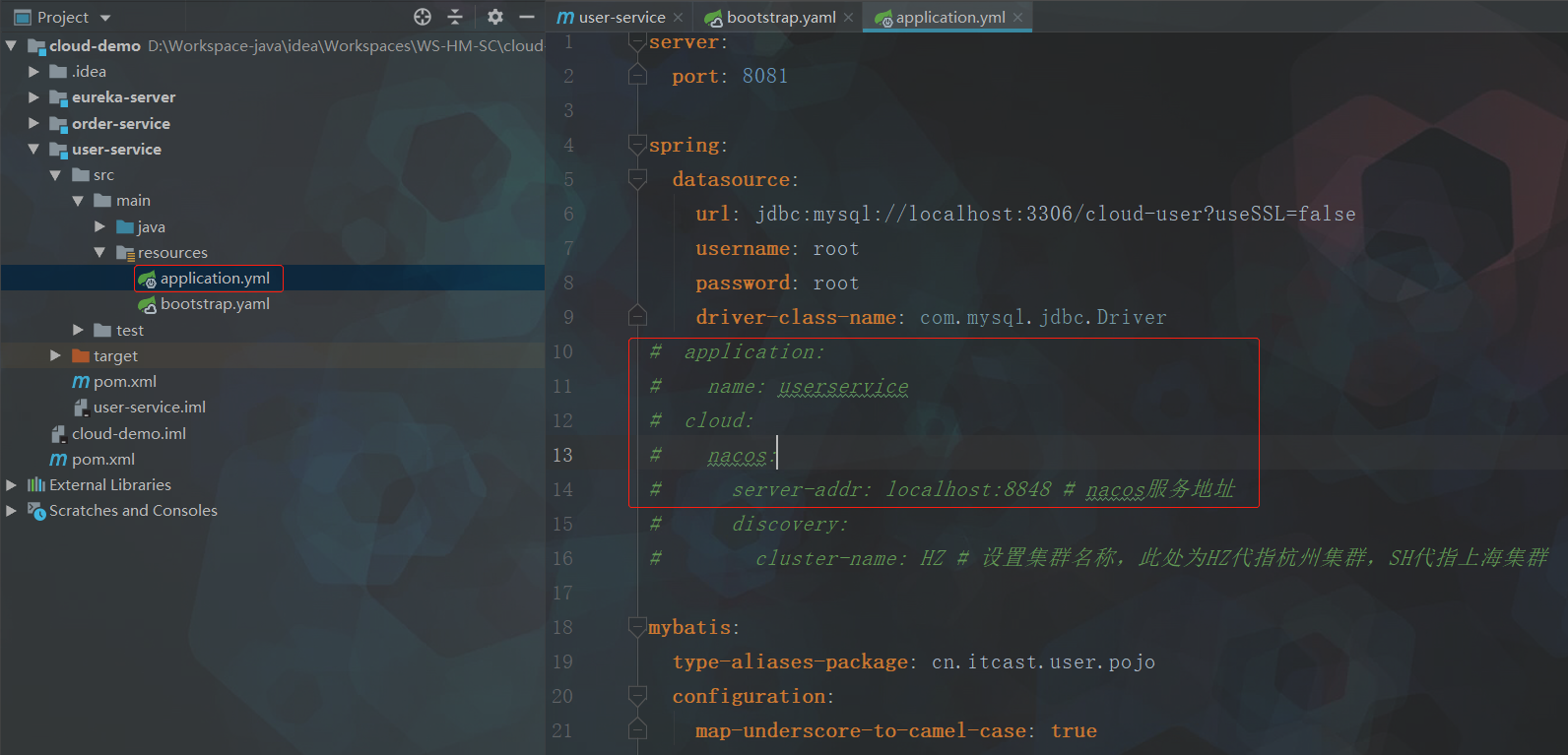Select user-service.iml file
This screenshot has height=755, width=1568.
coord(149,408)
